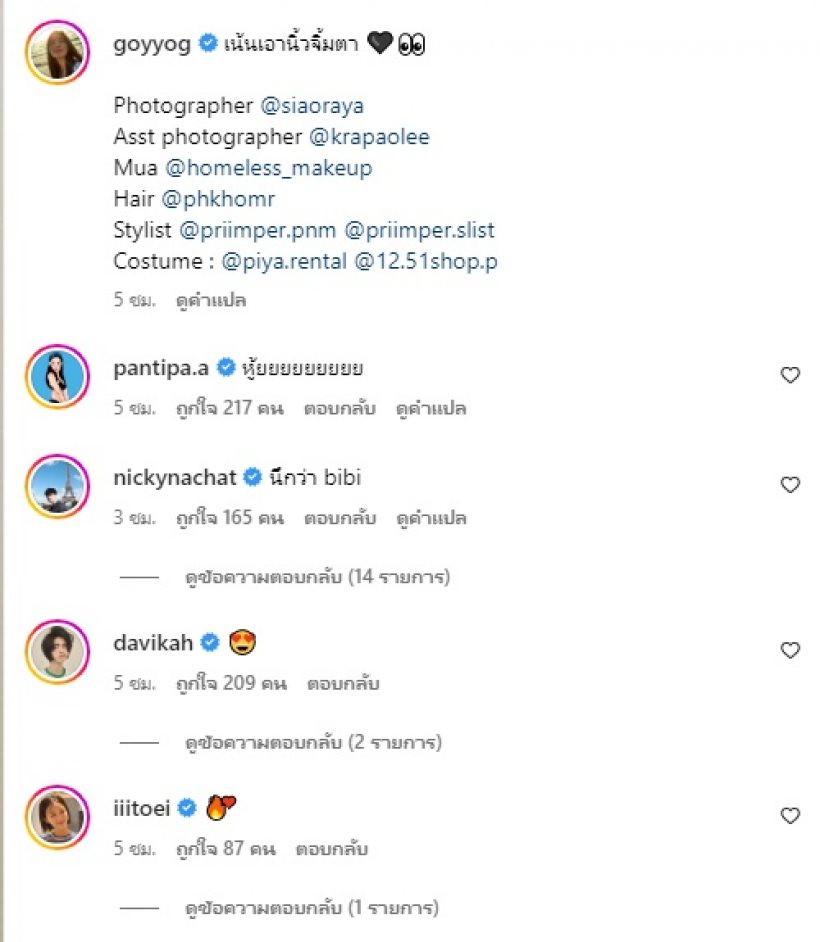
Task: Tap the heart beside iiitoei's comment
Action: click(790, 815)
